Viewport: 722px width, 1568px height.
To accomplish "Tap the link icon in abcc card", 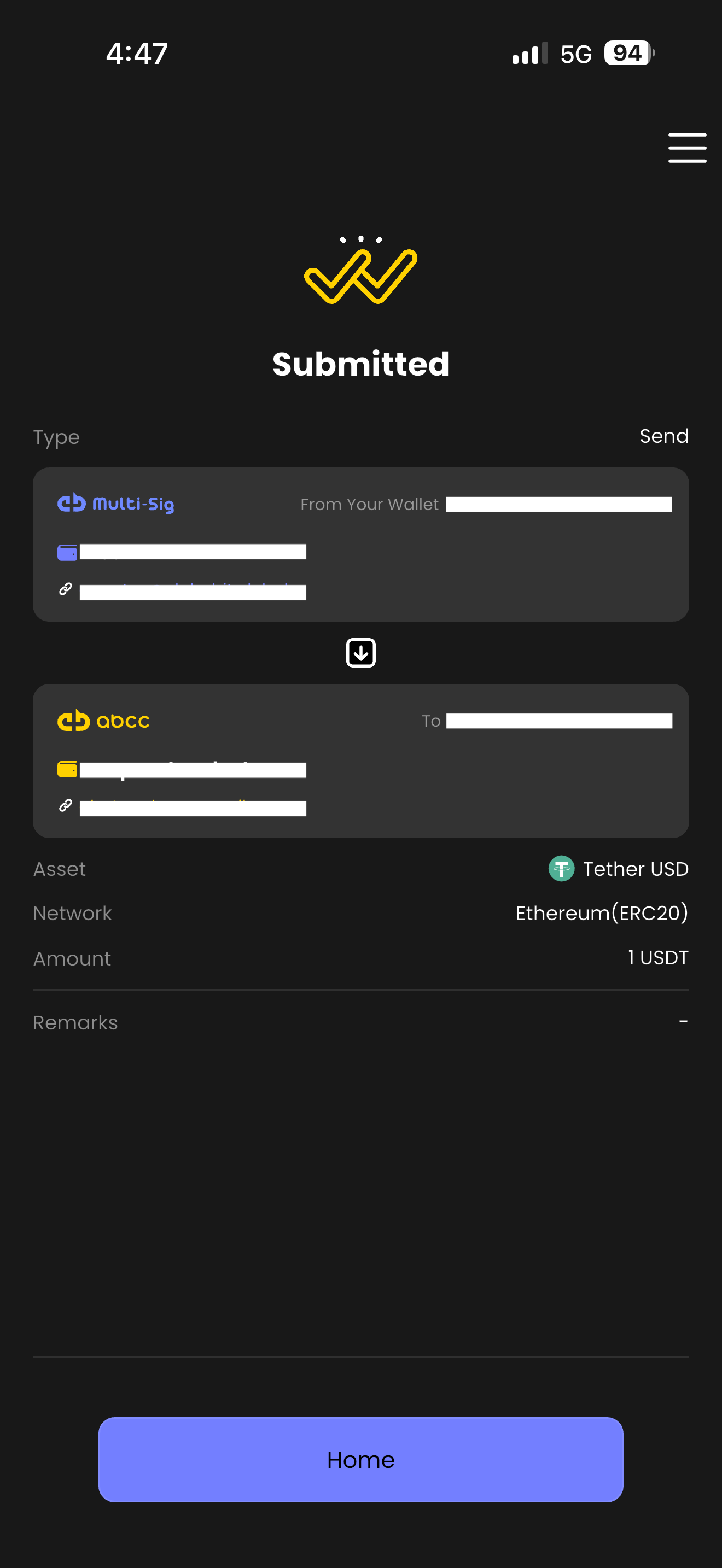I will click(66, 806).
